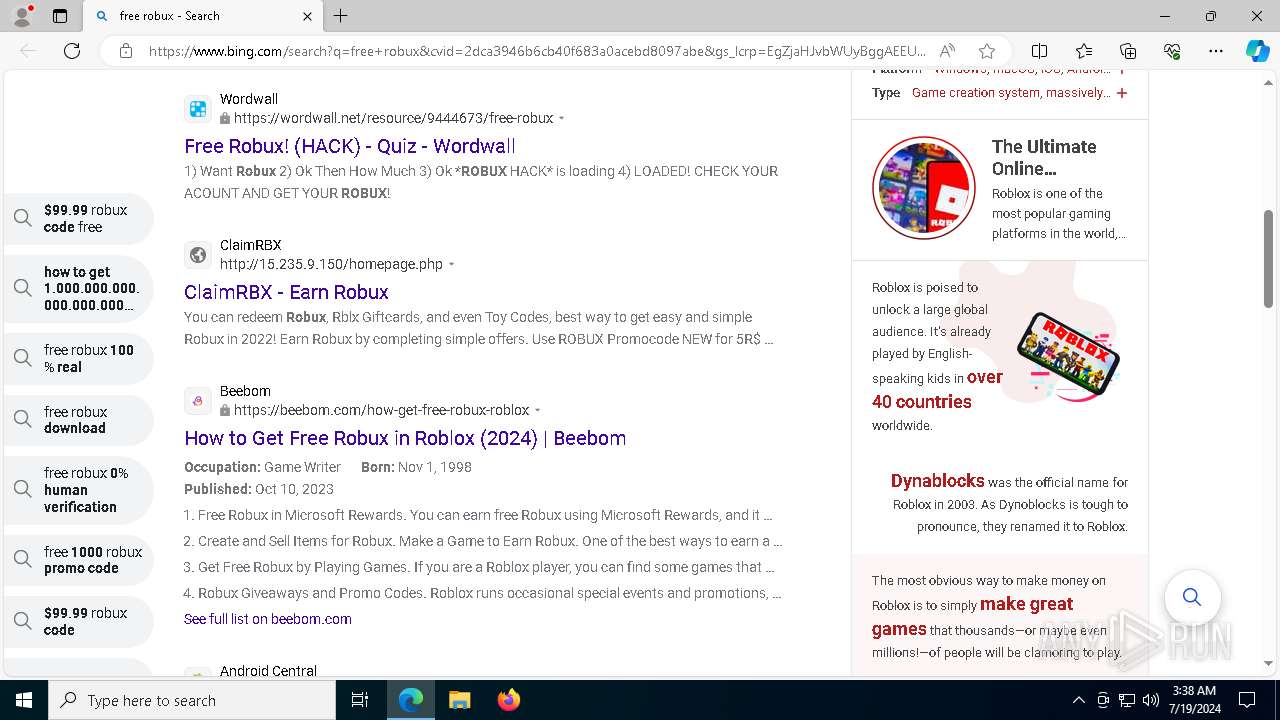Select suggestion 'free 1000 robux promo code'

tap(79, 559)
